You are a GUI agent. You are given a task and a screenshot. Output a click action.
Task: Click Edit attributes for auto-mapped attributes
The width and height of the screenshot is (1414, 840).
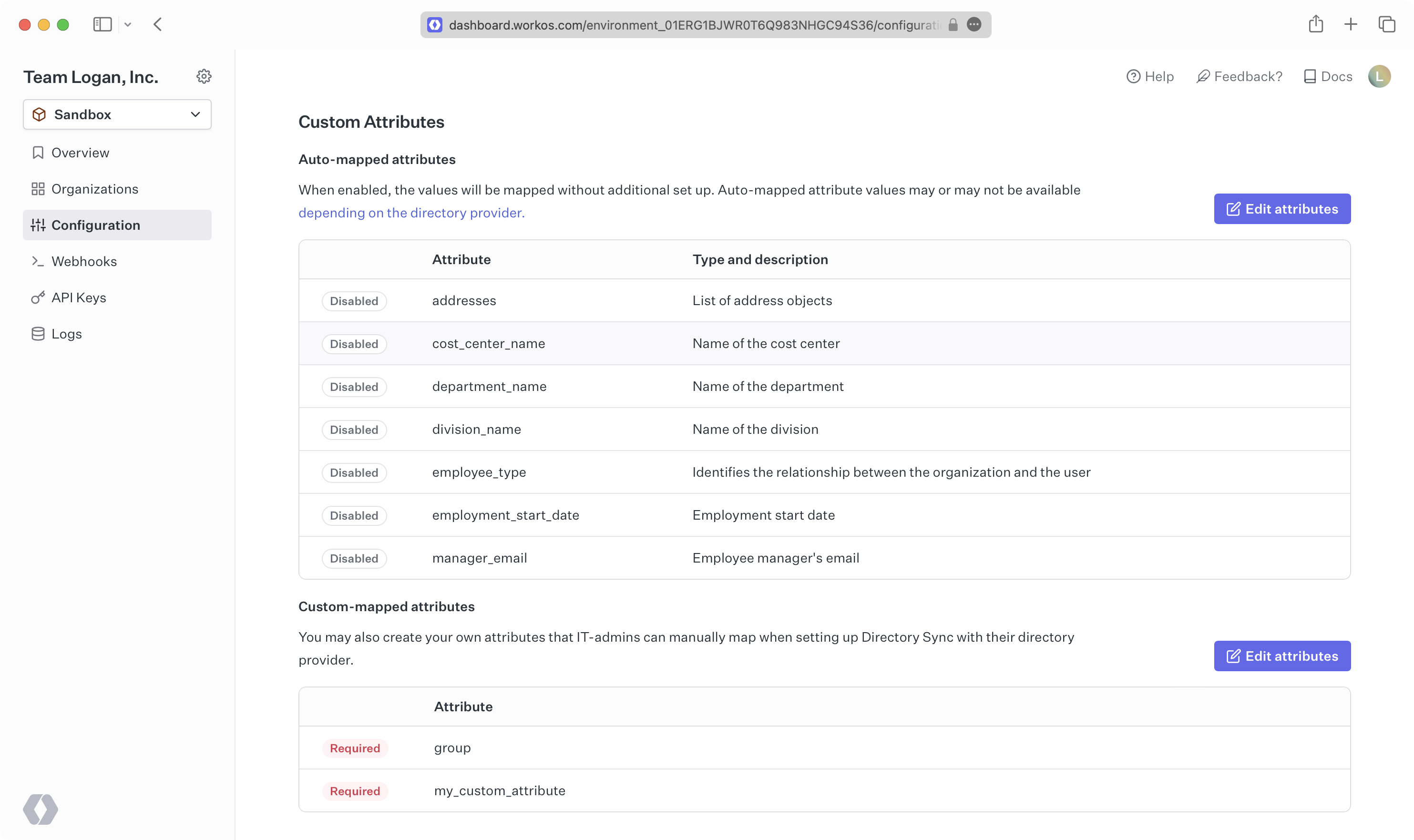[1282, 208]
